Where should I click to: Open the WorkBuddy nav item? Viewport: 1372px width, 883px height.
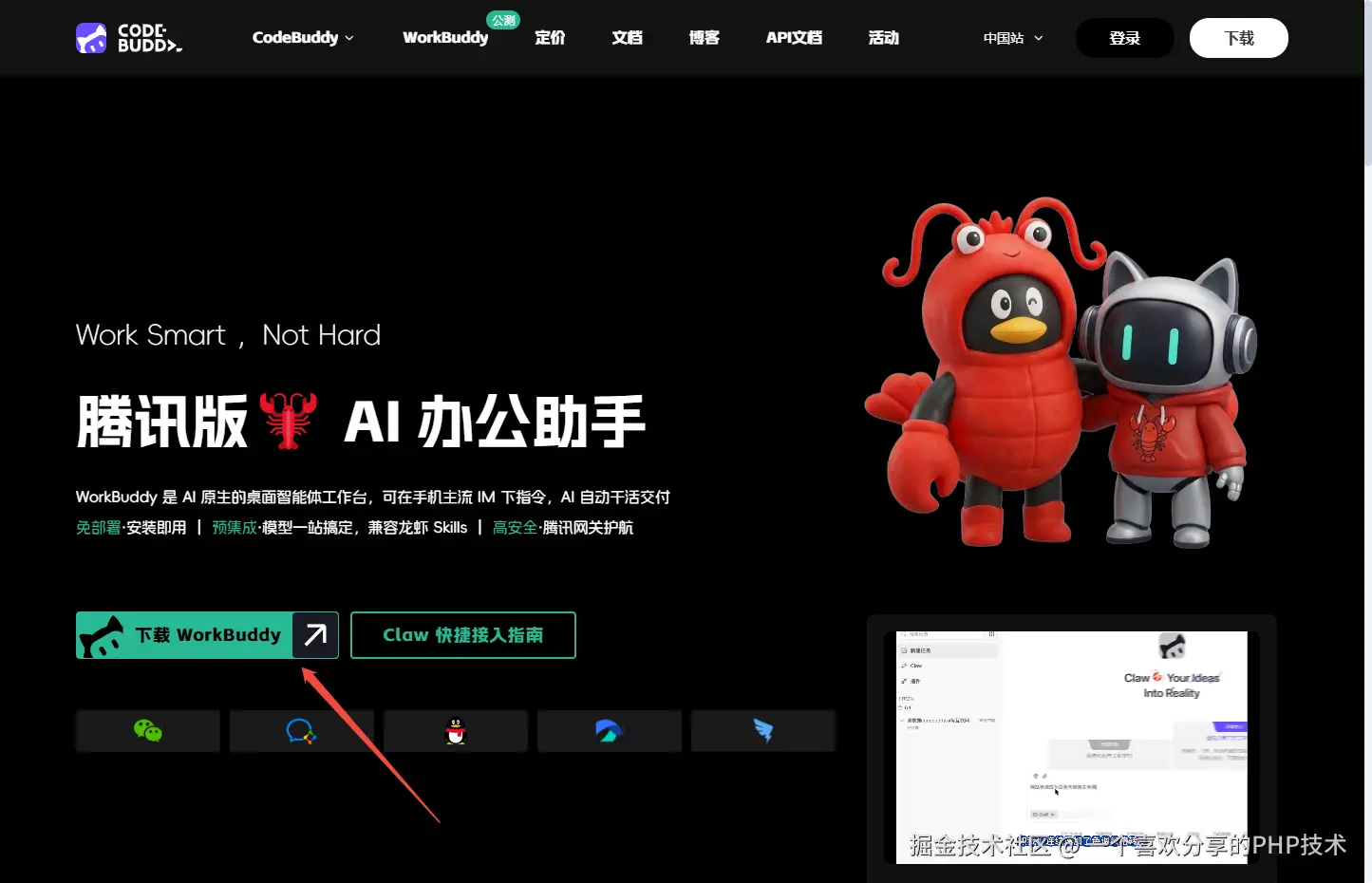pyautogui.click(x=445, y=38)
